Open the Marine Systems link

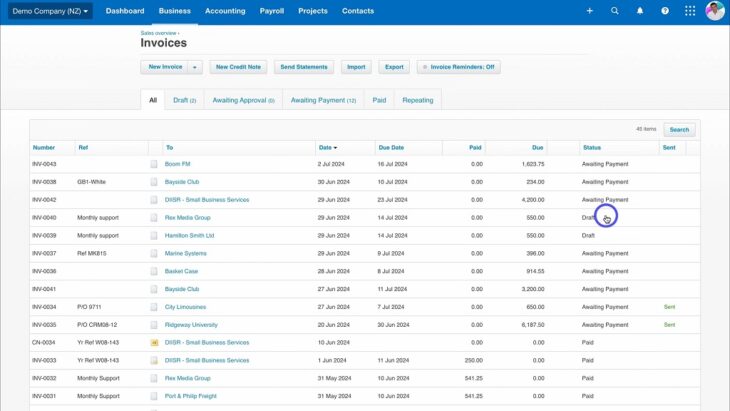[185, 253]
